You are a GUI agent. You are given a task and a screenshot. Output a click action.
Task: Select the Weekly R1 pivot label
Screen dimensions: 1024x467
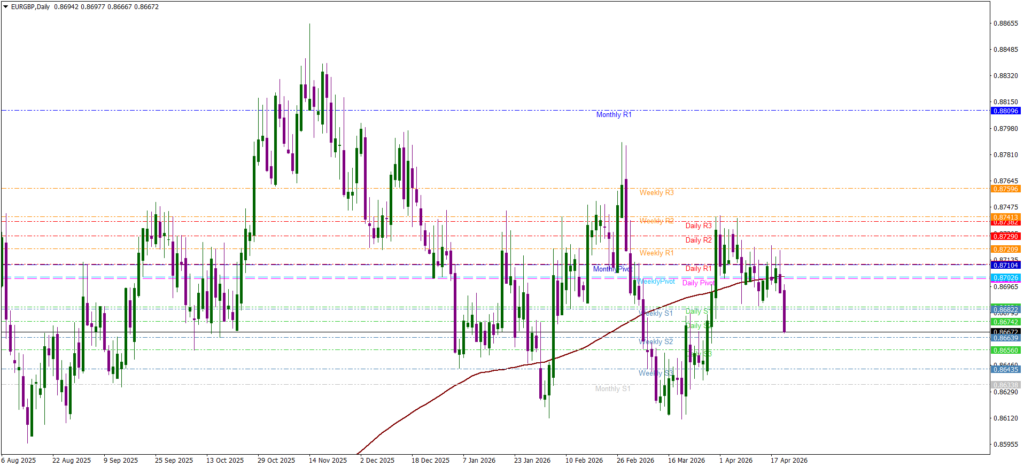click(x=656, y=253)
